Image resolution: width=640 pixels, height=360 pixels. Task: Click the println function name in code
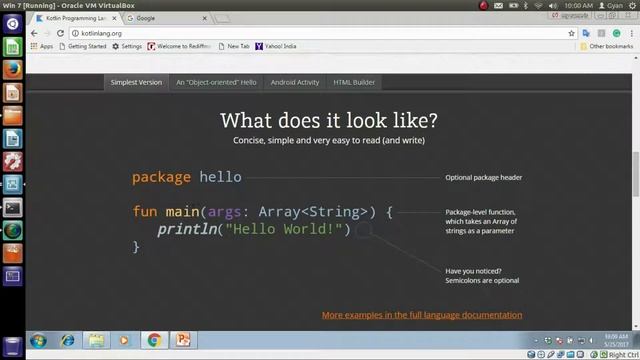tap(188, 229)
